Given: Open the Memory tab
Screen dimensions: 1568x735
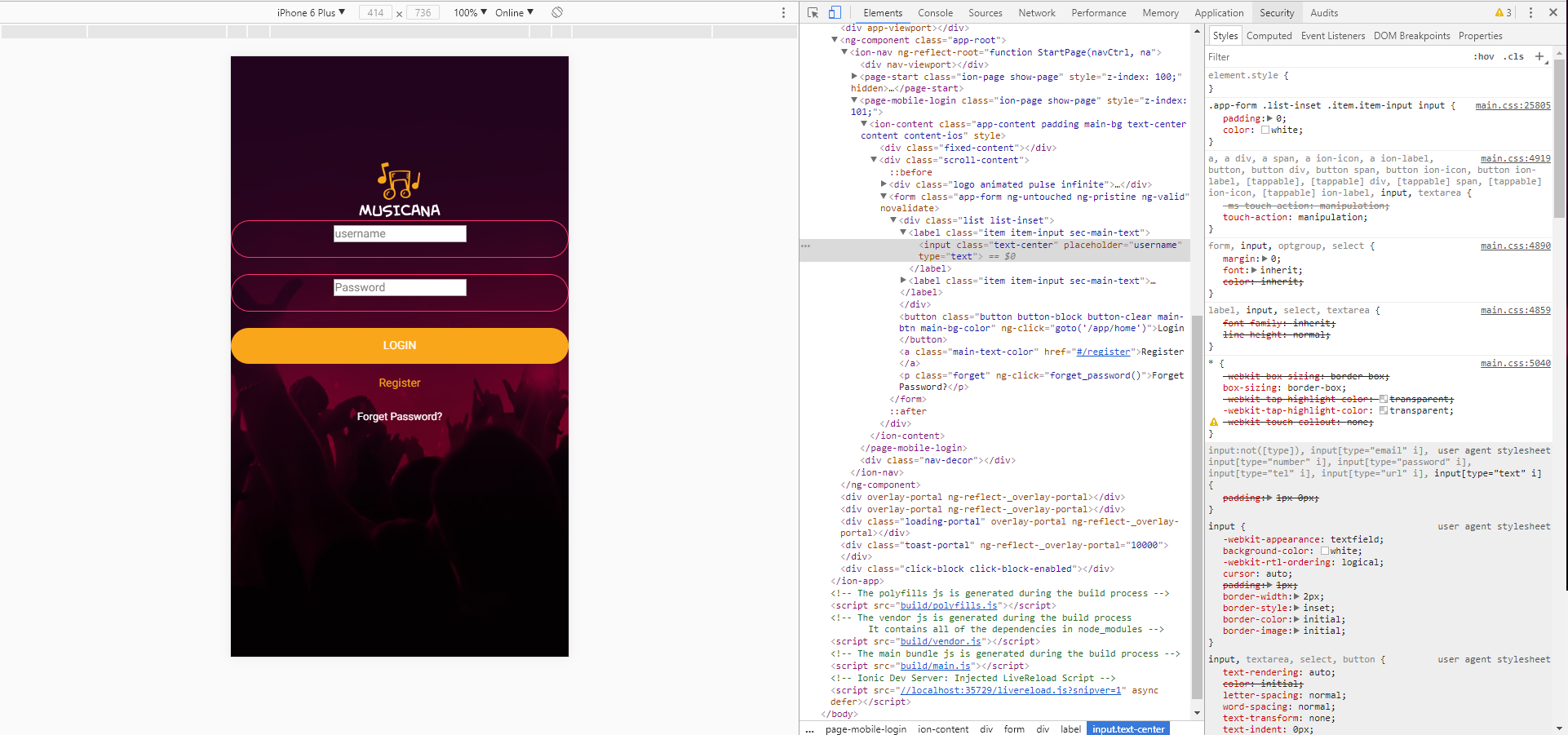Looking at the screenshot, I should pyautogui.click(x=1160, y=12).
